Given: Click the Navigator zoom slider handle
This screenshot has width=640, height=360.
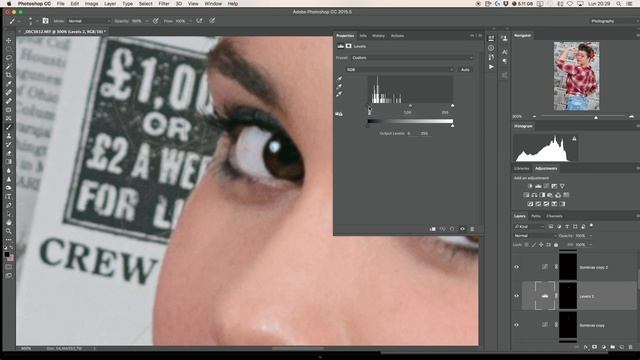Looking at the screenshot, I should click(x=596, y=118).
